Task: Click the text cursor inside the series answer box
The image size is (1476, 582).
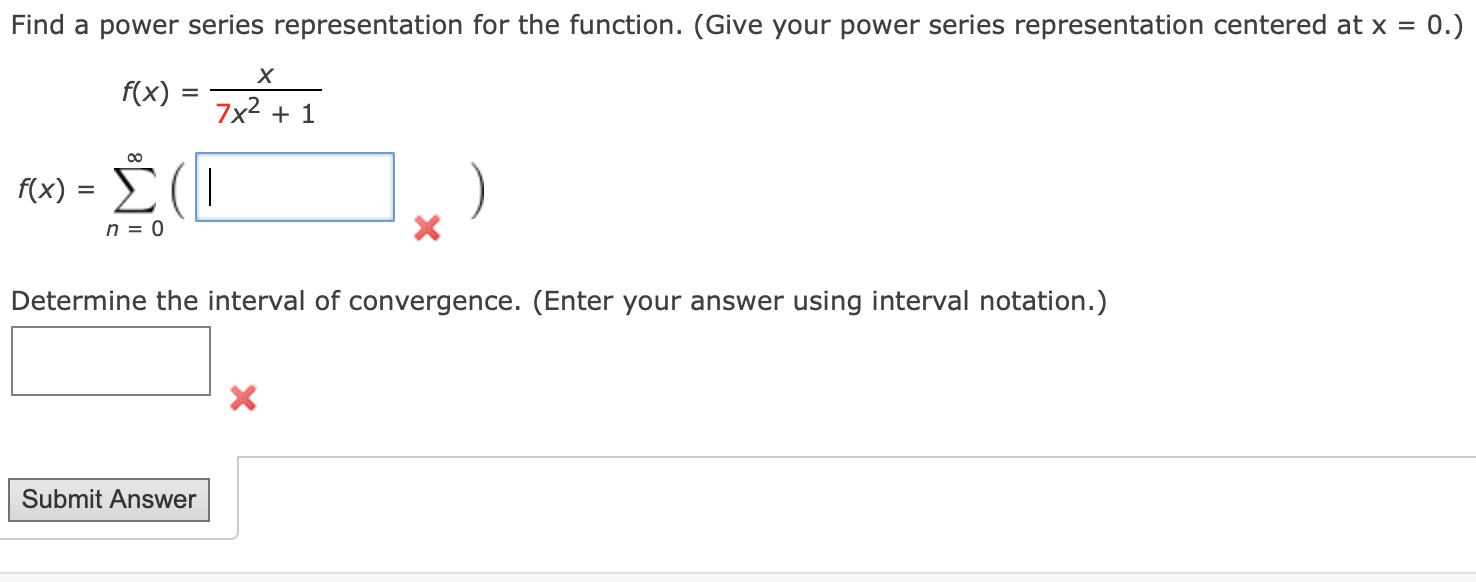Action: click(x=210, y=186)
